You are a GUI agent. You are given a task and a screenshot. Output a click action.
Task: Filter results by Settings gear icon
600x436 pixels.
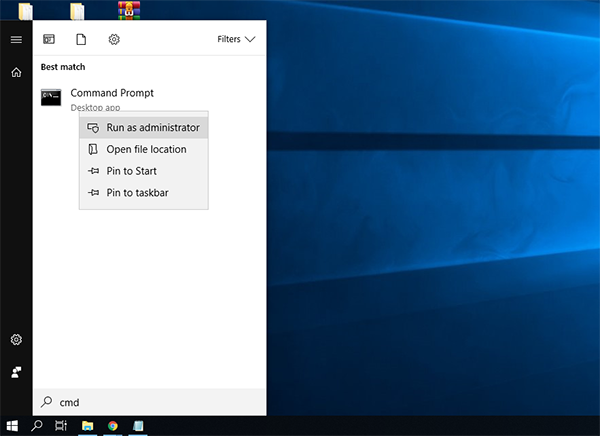pos(114,39)
